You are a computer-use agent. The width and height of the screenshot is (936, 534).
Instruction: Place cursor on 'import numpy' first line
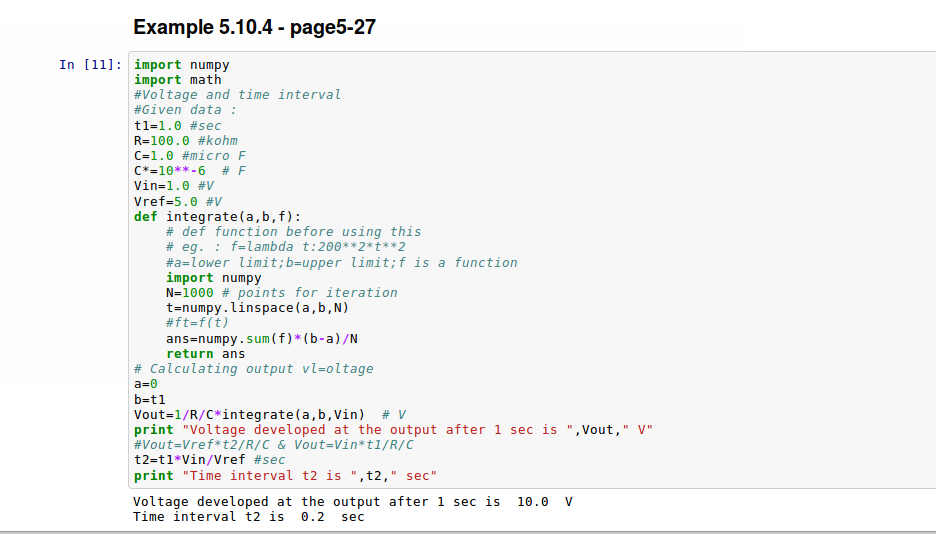pos(182,65)
